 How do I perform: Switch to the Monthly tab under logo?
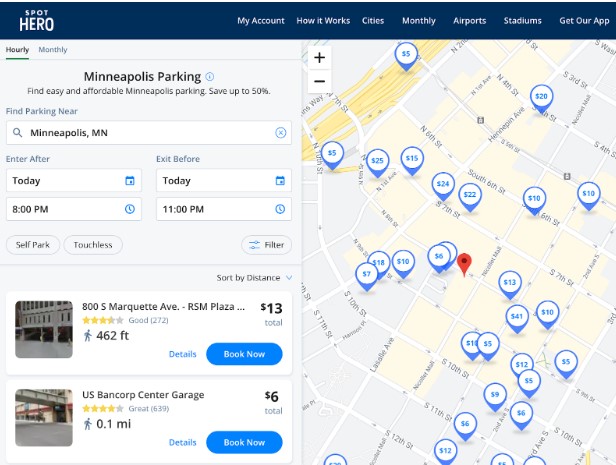(53, 50)
